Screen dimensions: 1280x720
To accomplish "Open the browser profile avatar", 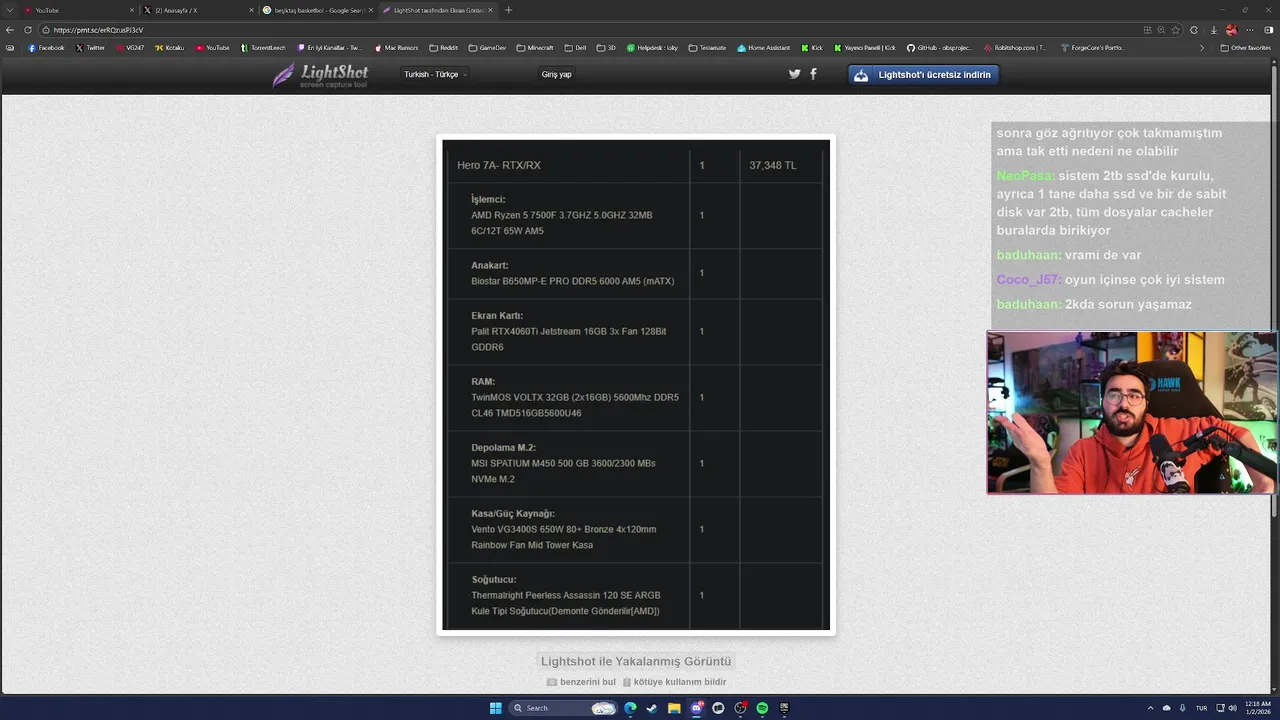I will tap(1232, 30).
